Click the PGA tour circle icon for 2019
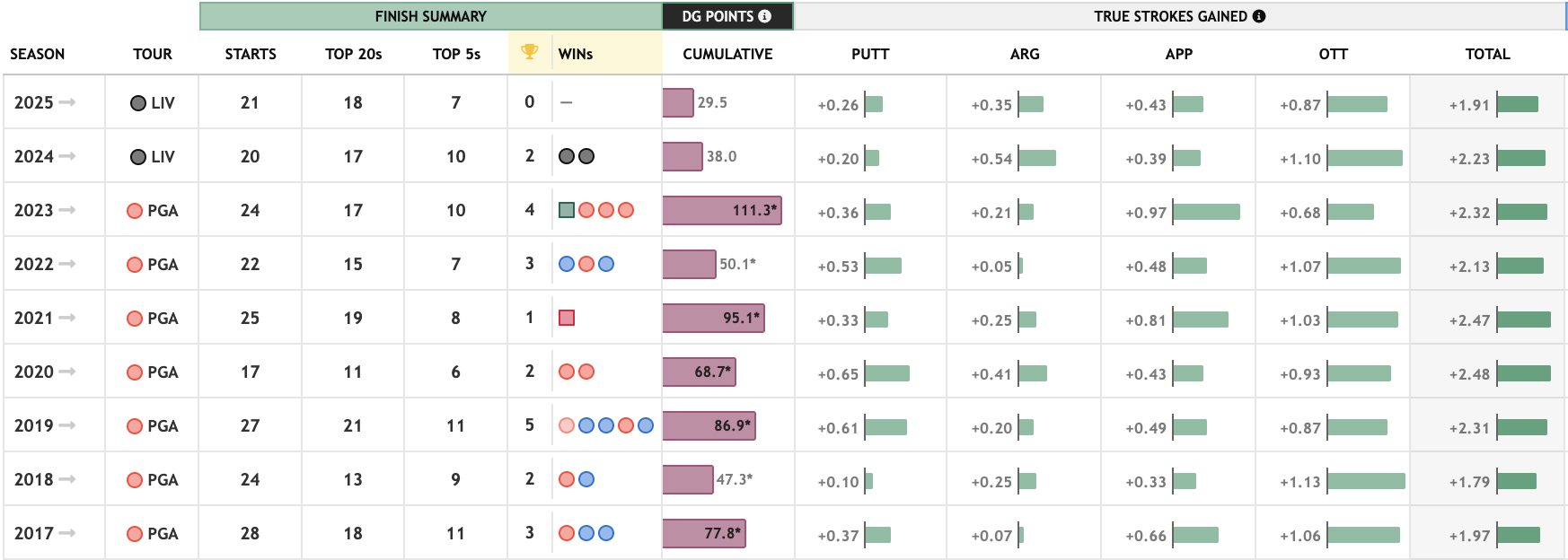Image resolution: width=1568 pixels, height=560 pixels. tap(135, 426)
